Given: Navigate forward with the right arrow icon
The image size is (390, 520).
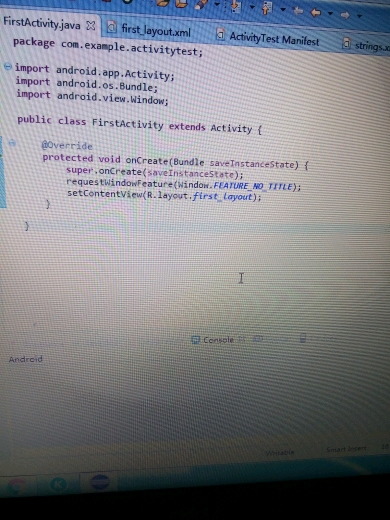Looking at the screenshot, I should [x=345, y=15].
